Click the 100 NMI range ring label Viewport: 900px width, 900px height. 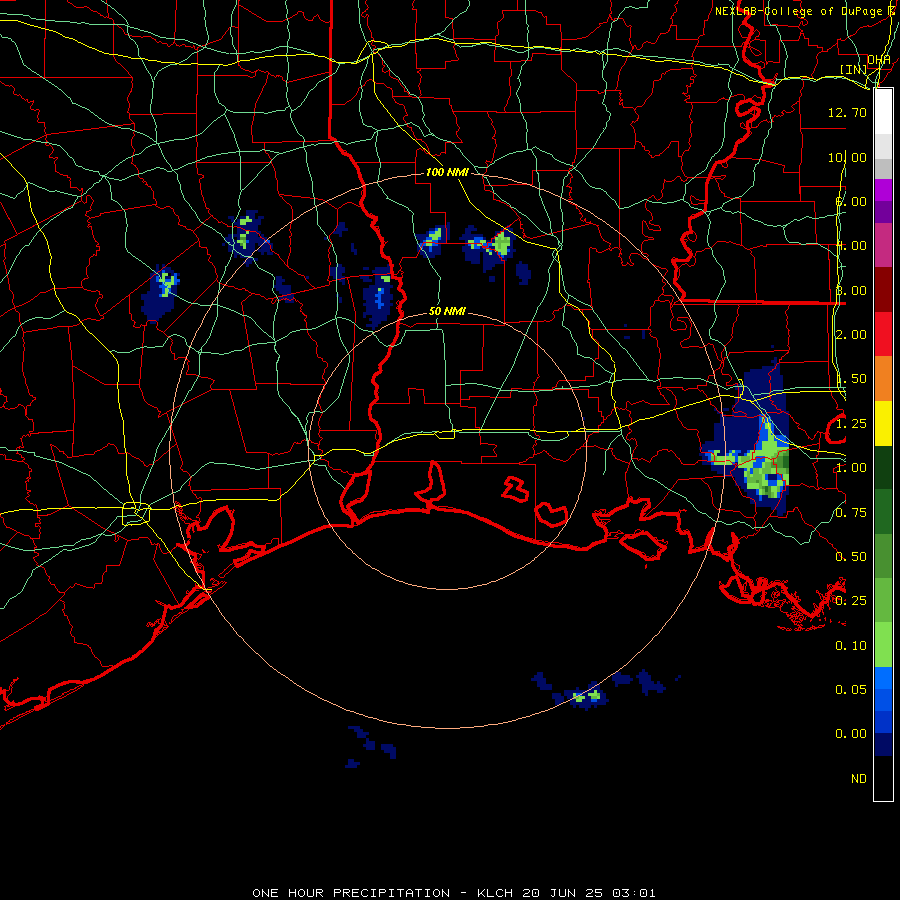coord(447,172)
